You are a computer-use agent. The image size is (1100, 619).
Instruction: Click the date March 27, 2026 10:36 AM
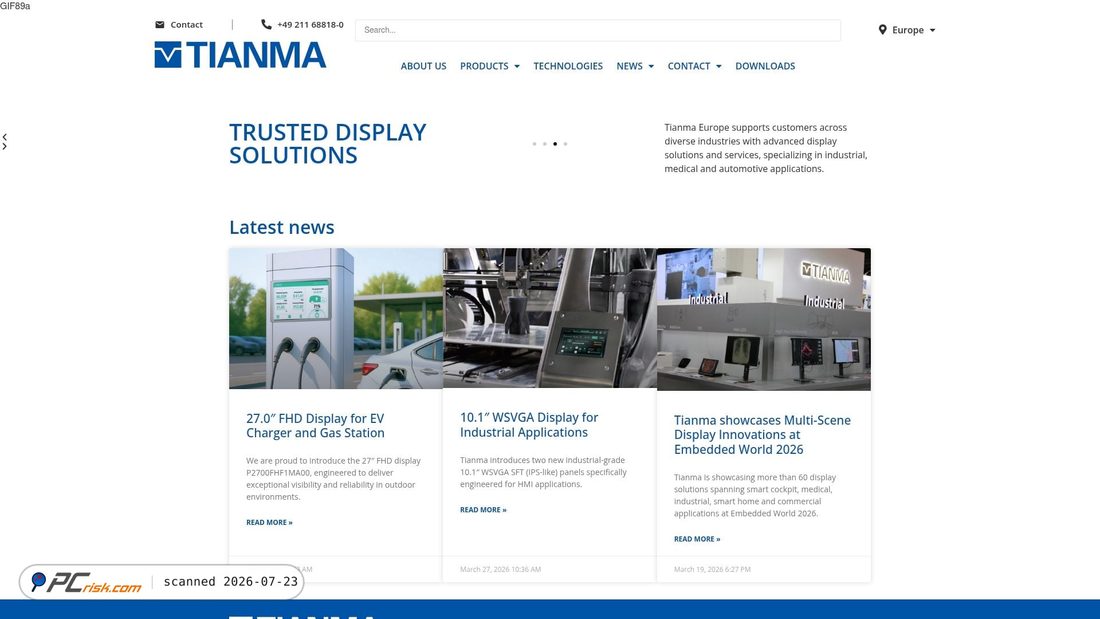[500, 569]
